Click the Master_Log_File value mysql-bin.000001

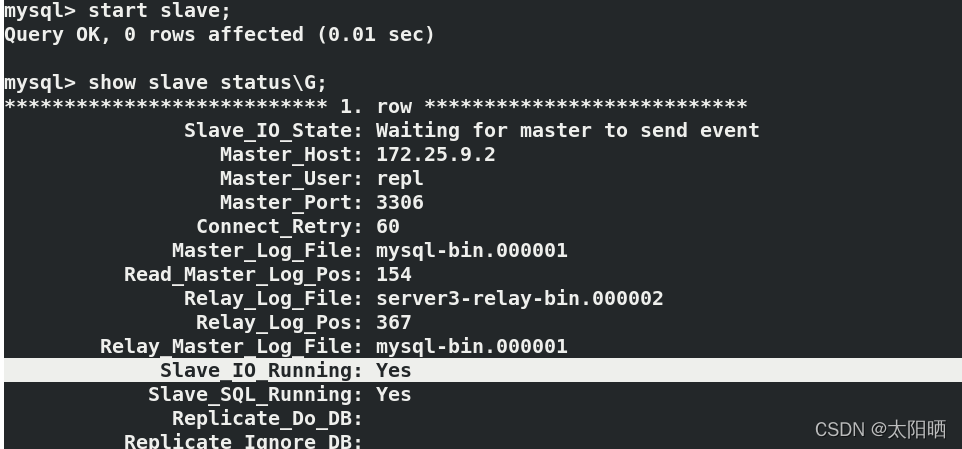point(472,250)
